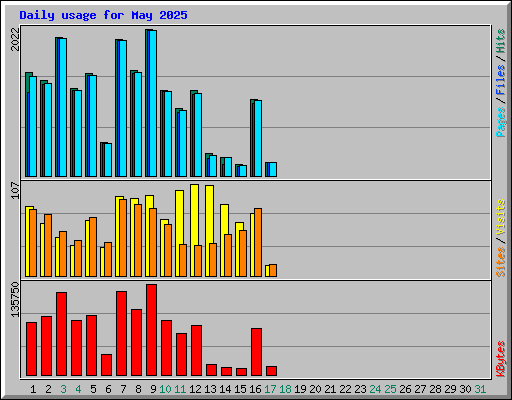Select the cyan Pages bar for day 16
The image size is (512, 400).
tap(258, 138)
